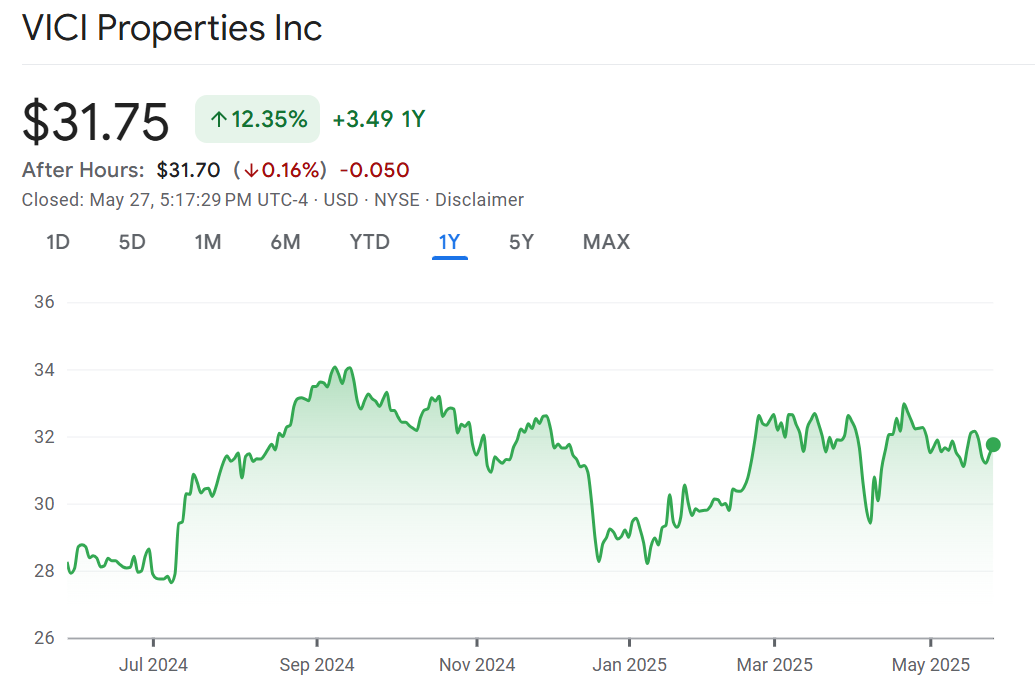The width and height of the screenshot is (1035, 699).
Task: Select the 5D time range
Action: pyautogui.click(x=132, y=242)
